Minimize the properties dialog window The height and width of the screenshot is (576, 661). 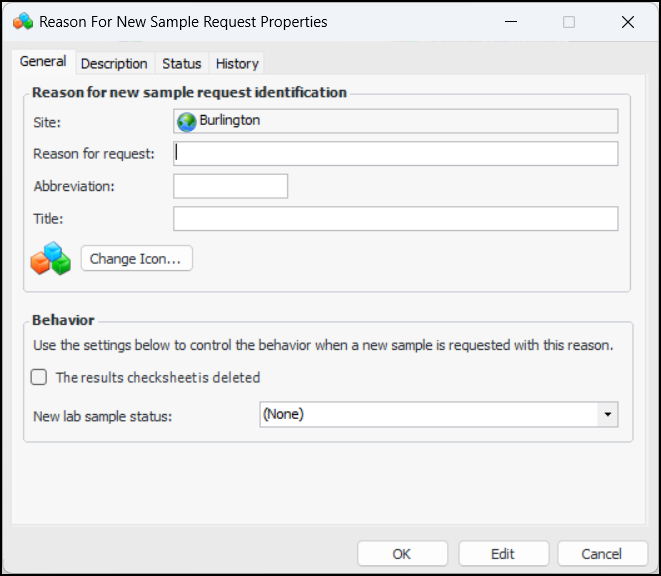(511, 21)
